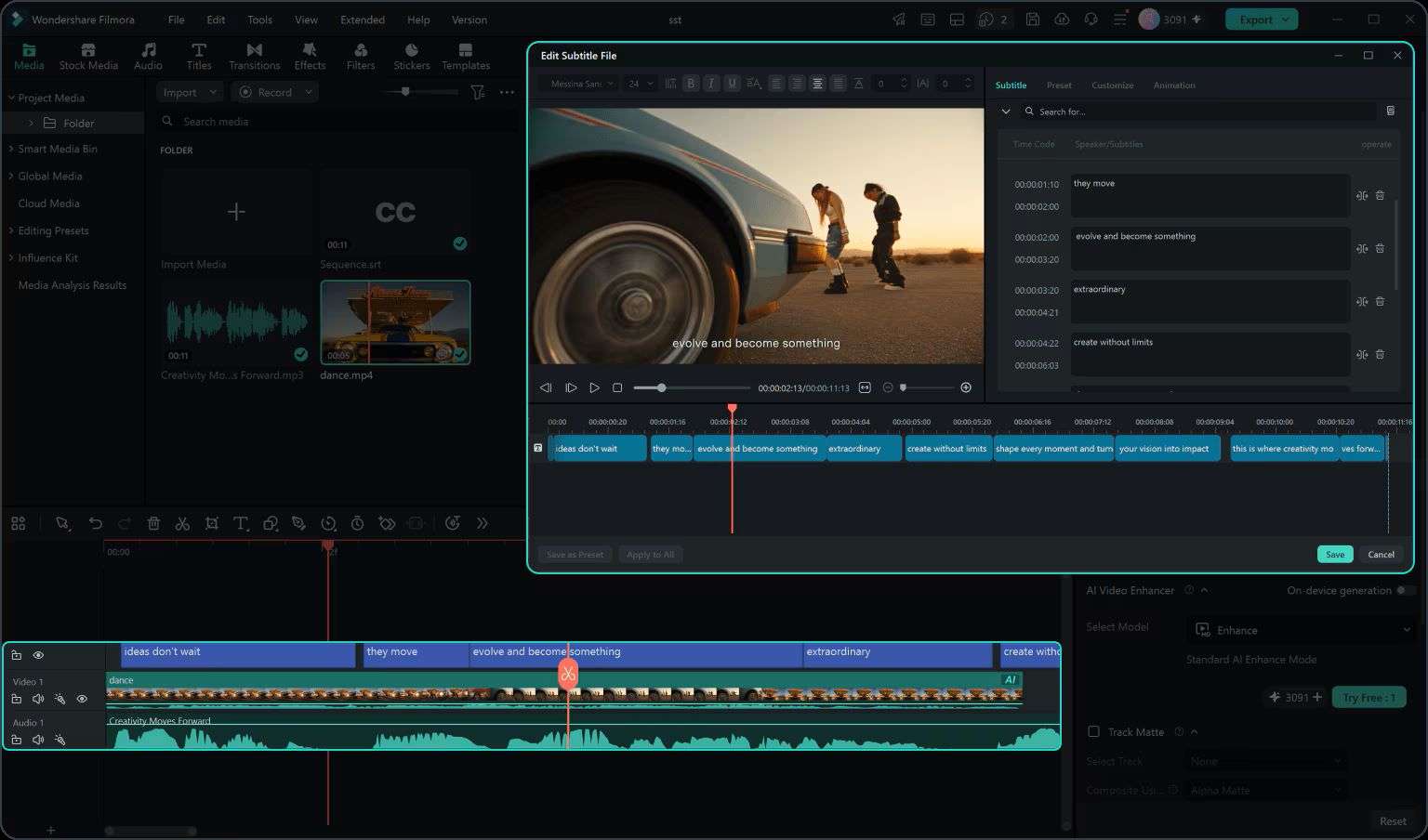Open the File menu

176,20
